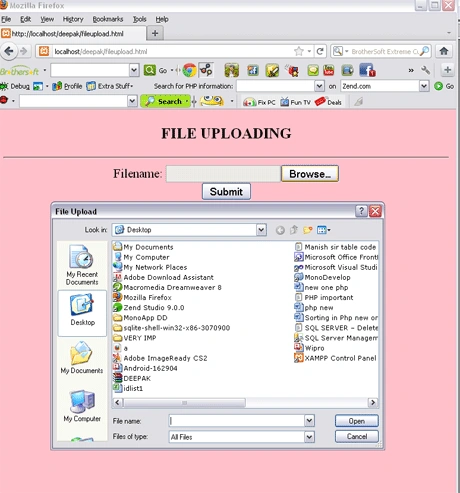Click the File name input field

tap(237, 421)
